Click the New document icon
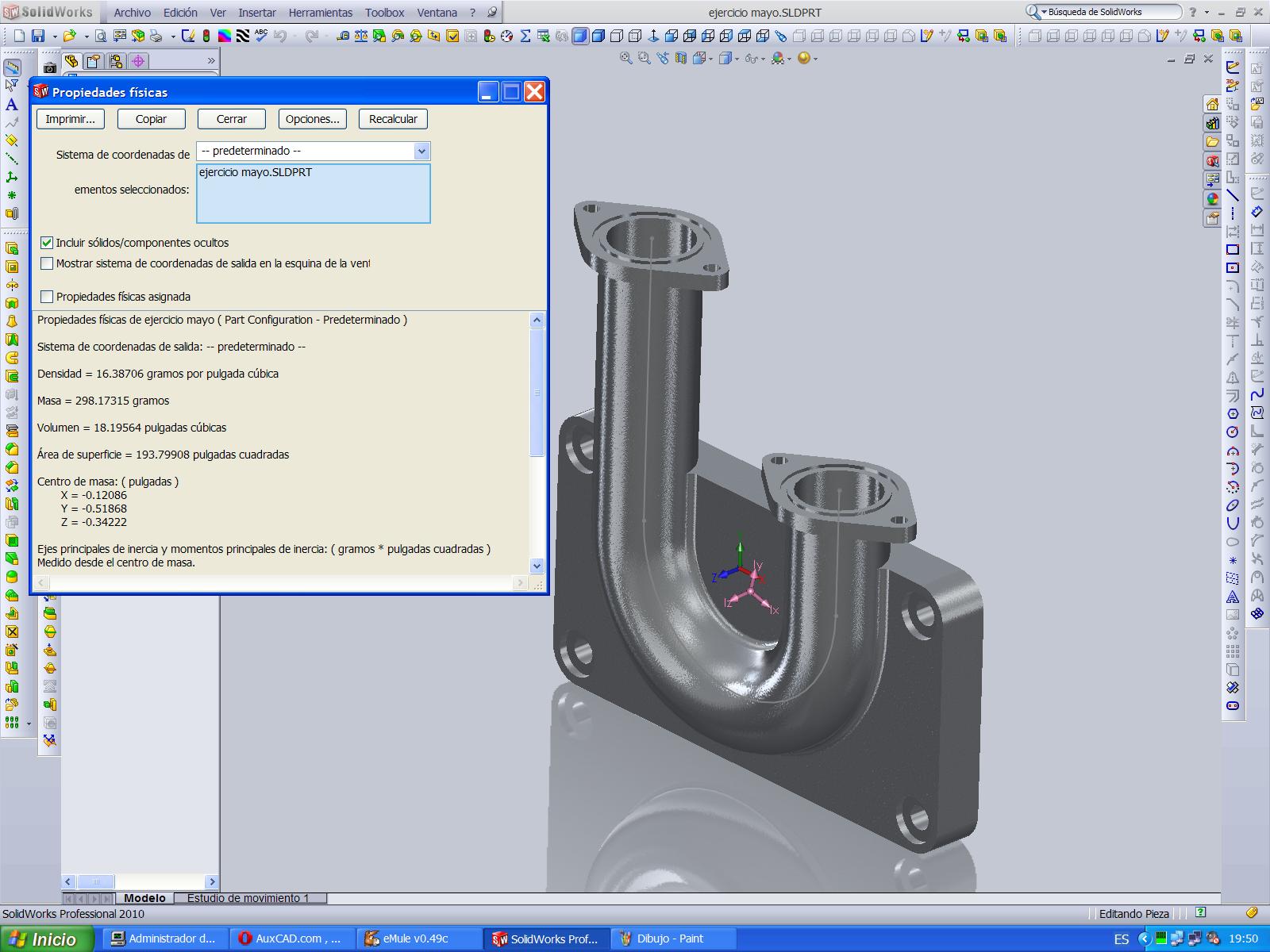This screenshot has height=952, width=1270. 19,36
